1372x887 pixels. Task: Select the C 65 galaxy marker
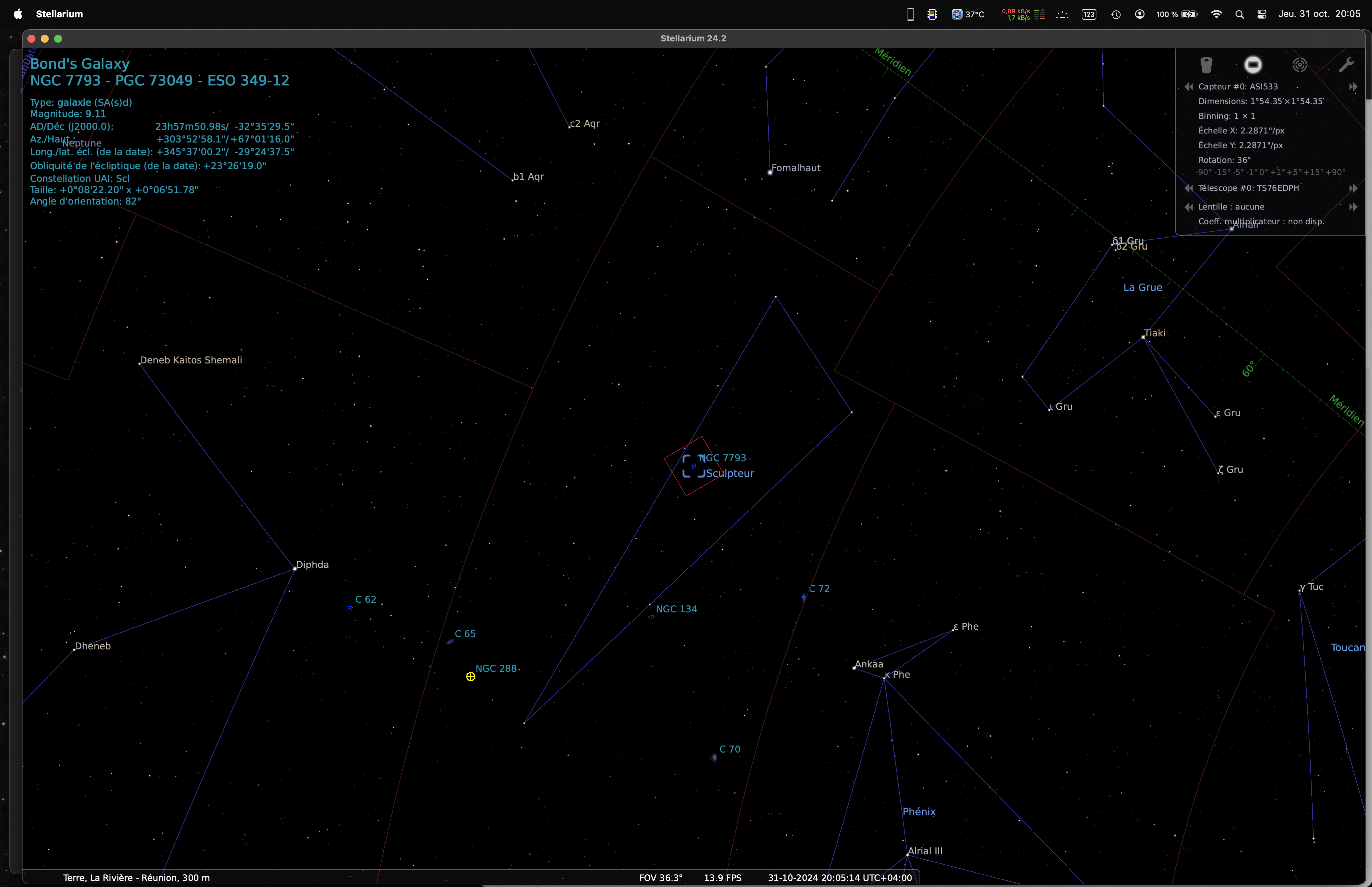coord(450,642)
